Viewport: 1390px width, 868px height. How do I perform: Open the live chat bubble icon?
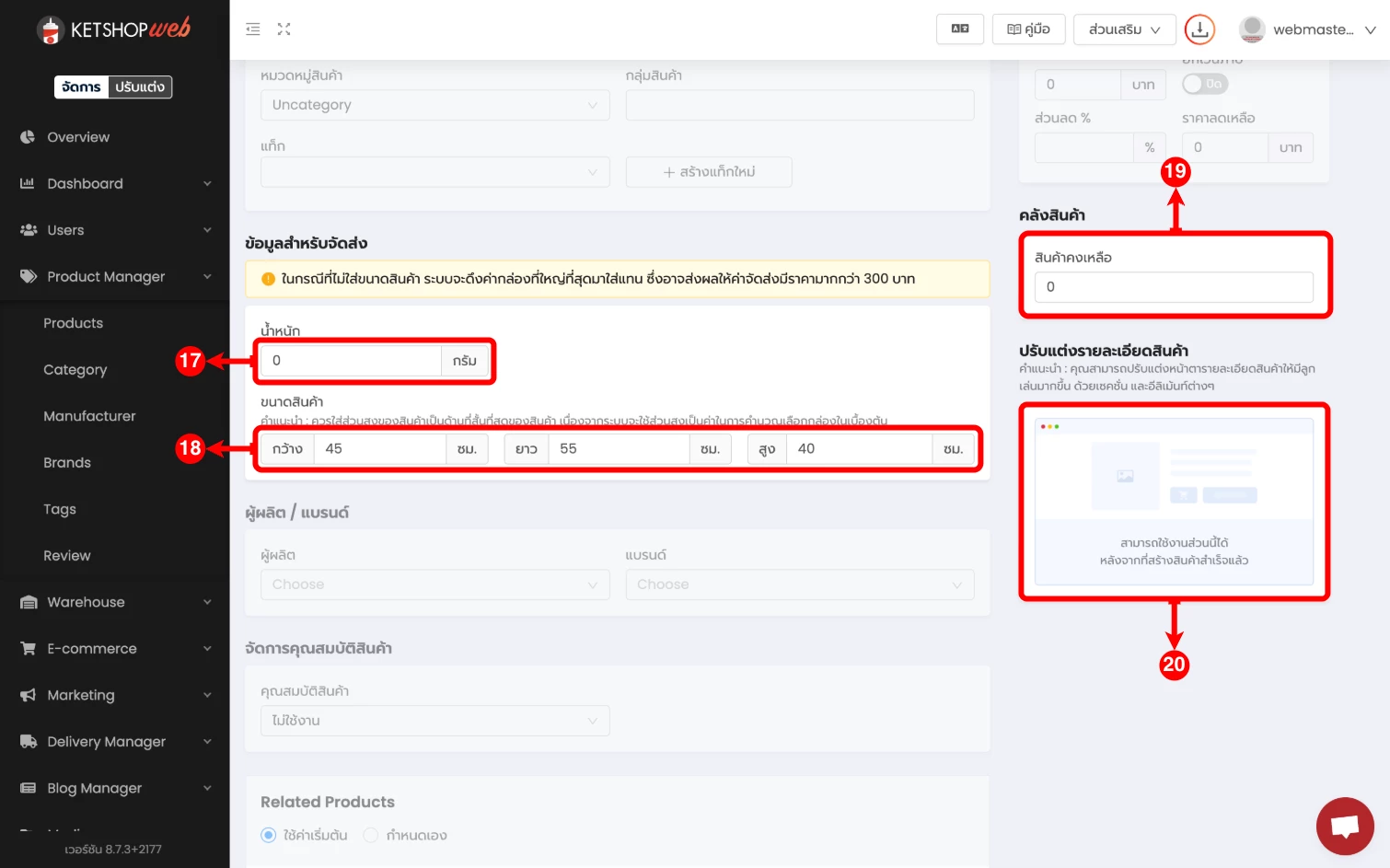pyautogui.click(x=1344, y=826)
